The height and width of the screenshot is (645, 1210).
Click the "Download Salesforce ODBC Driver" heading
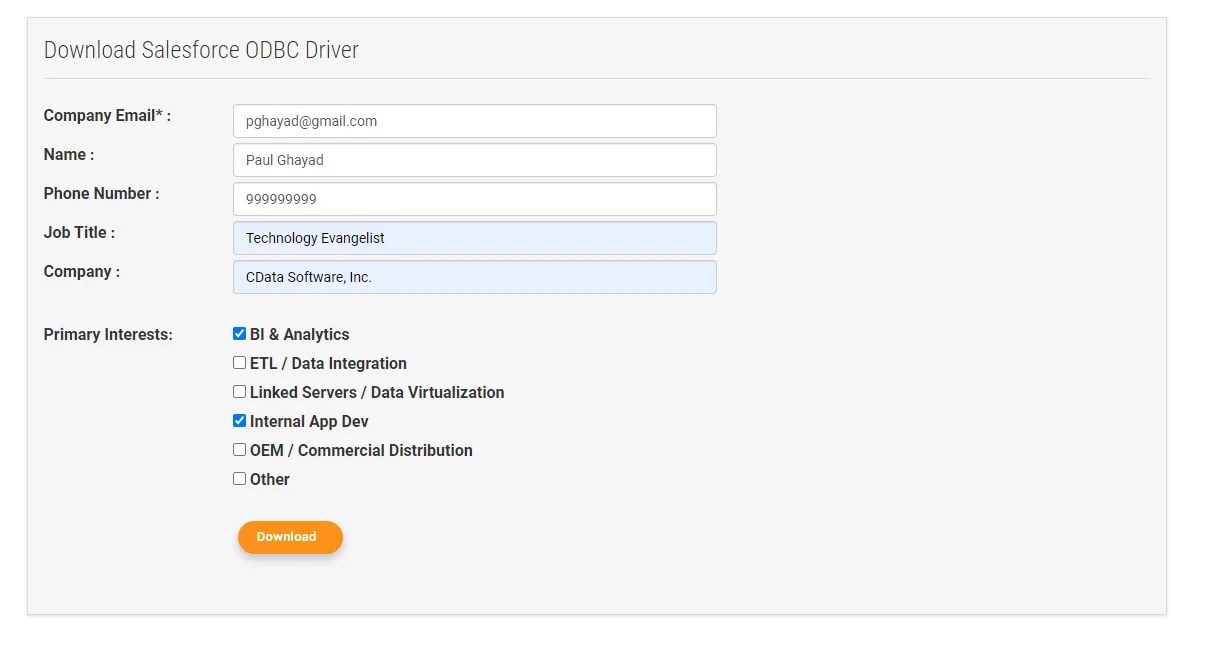click(x=202, y=49)
